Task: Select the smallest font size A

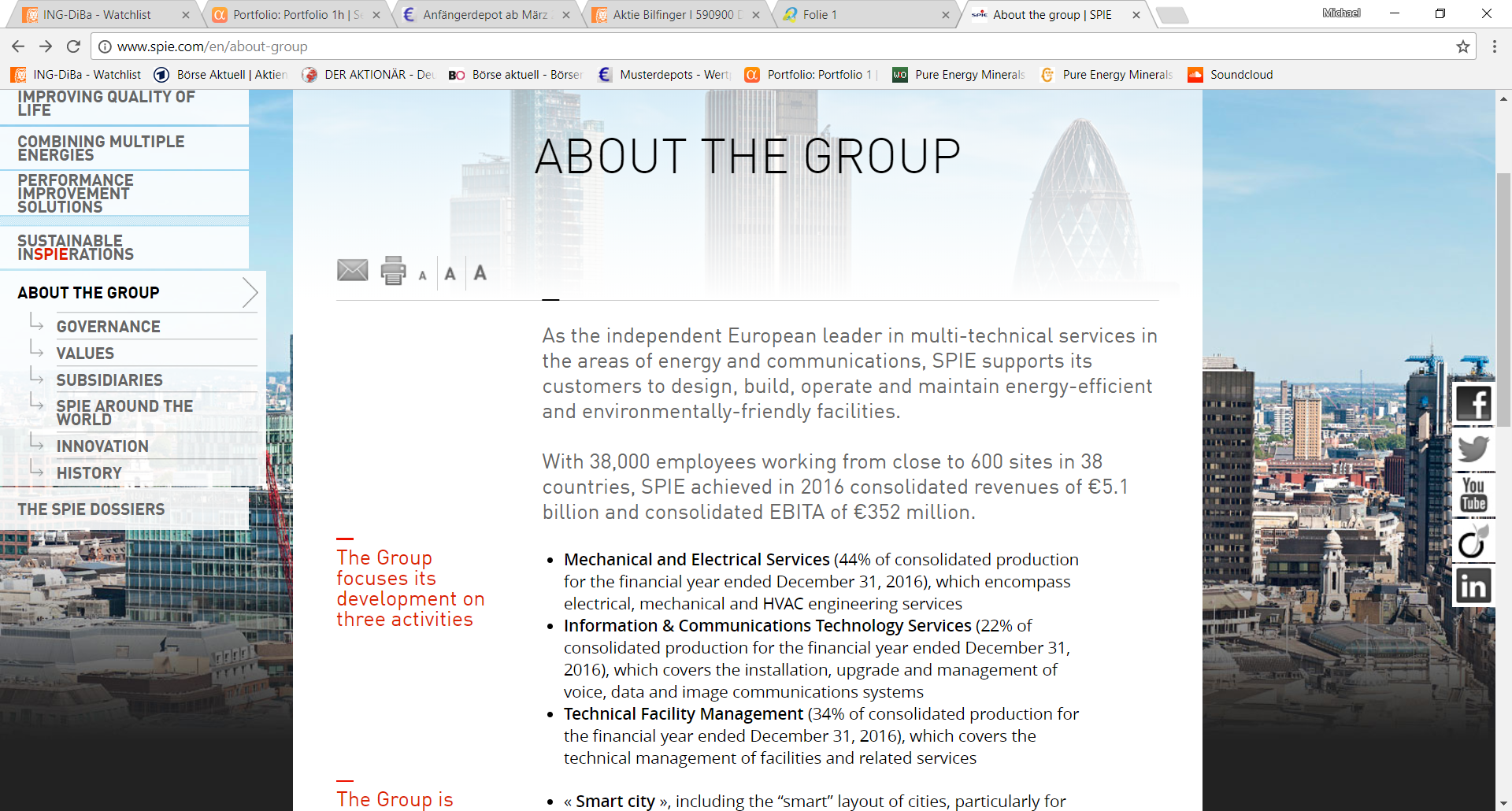Action: [423, 276]
